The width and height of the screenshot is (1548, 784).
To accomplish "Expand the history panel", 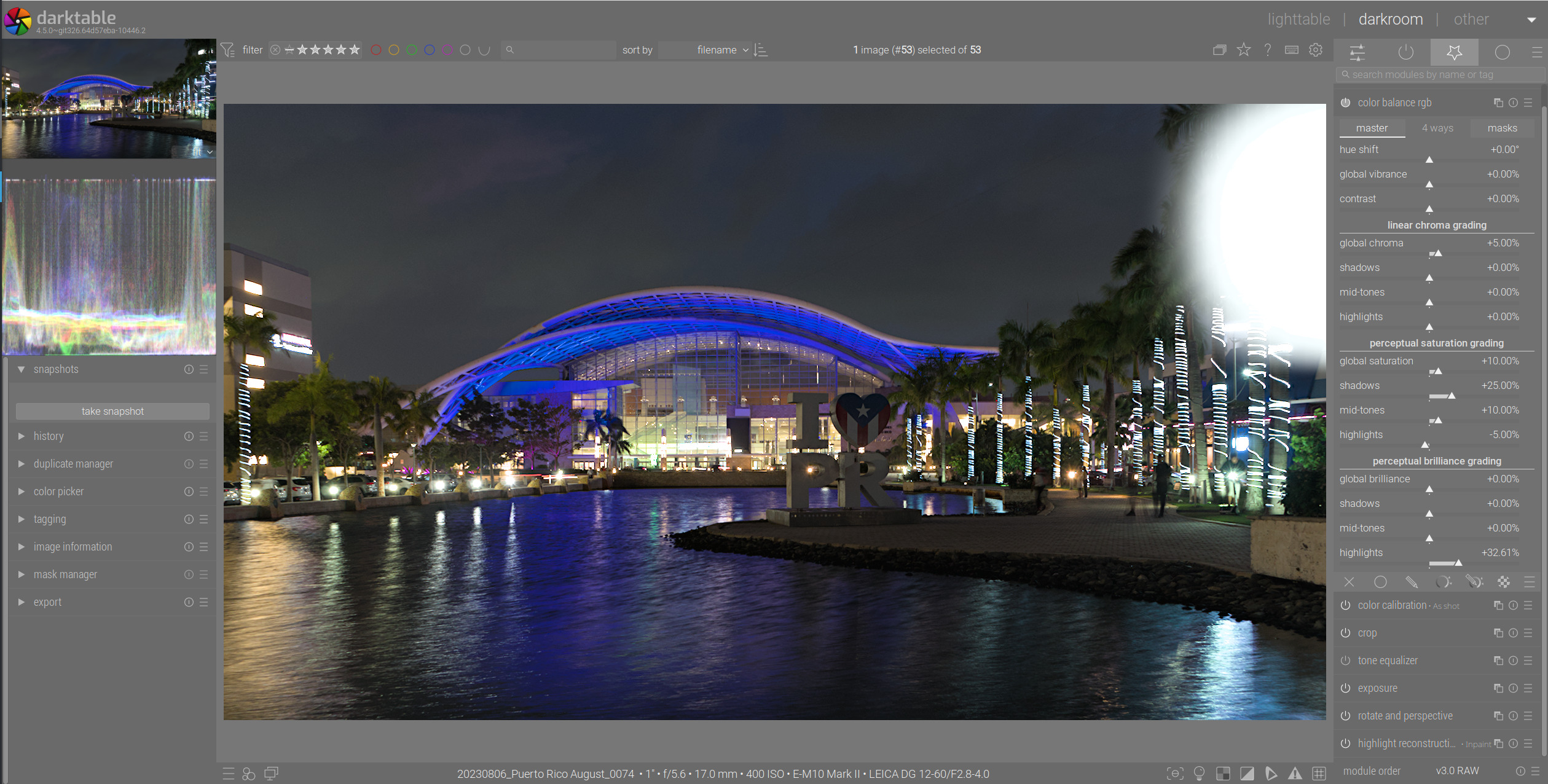I will (x=48, y=436).
